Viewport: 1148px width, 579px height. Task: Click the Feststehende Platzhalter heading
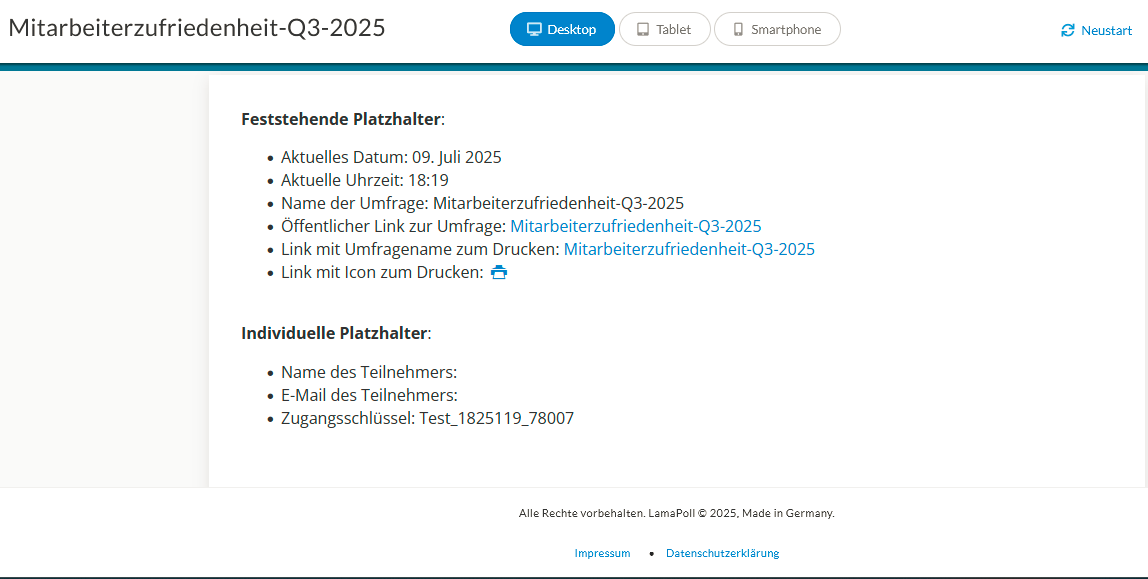[x=341, y=119]
